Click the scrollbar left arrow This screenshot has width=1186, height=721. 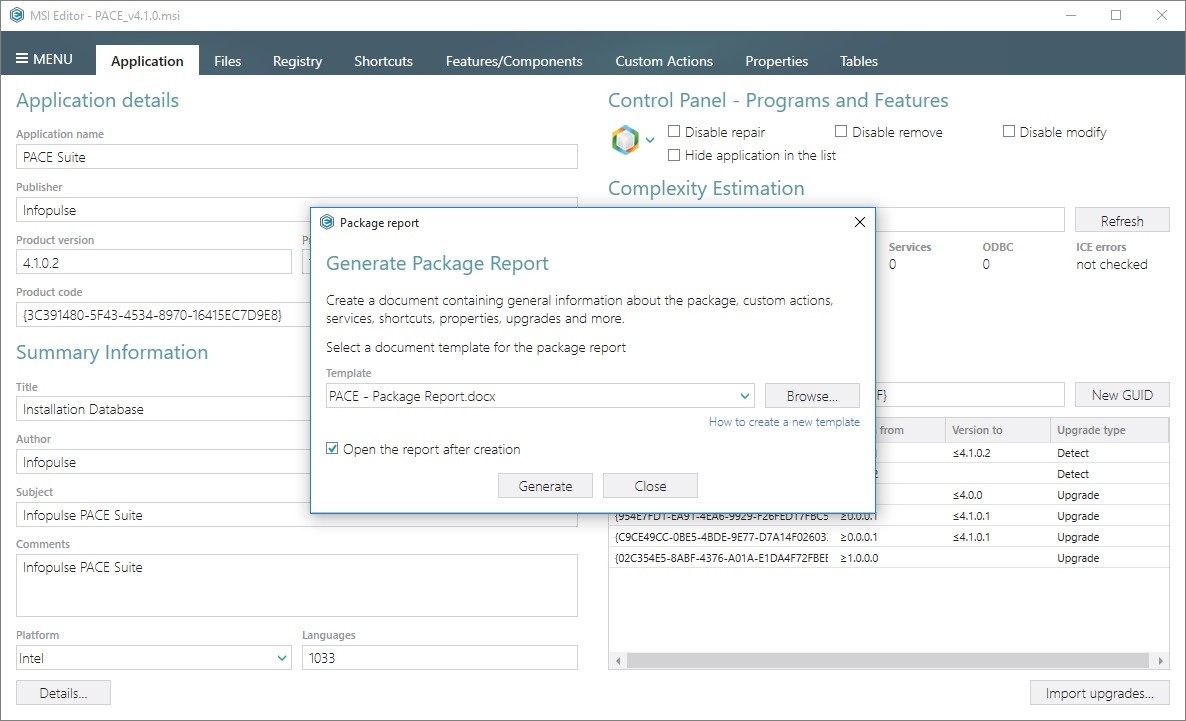click(x=618, y=660)
